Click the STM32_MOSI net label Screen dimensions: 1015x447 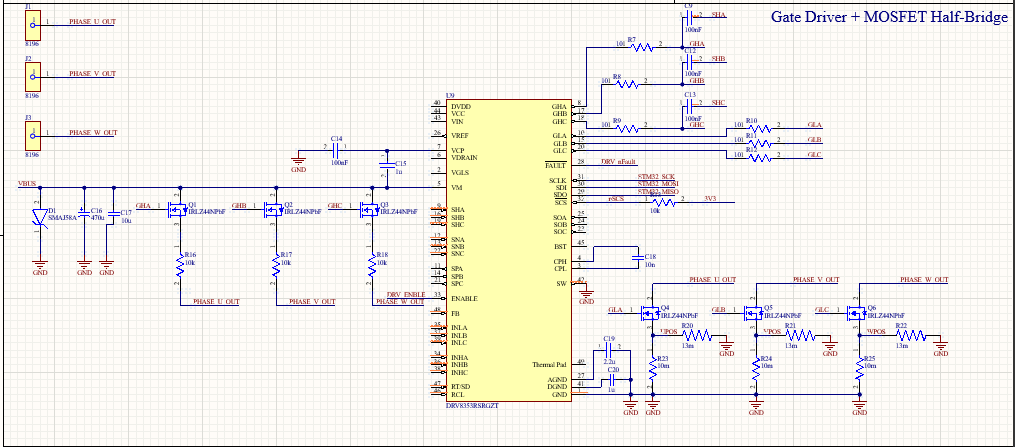click(x=660, y=184)
